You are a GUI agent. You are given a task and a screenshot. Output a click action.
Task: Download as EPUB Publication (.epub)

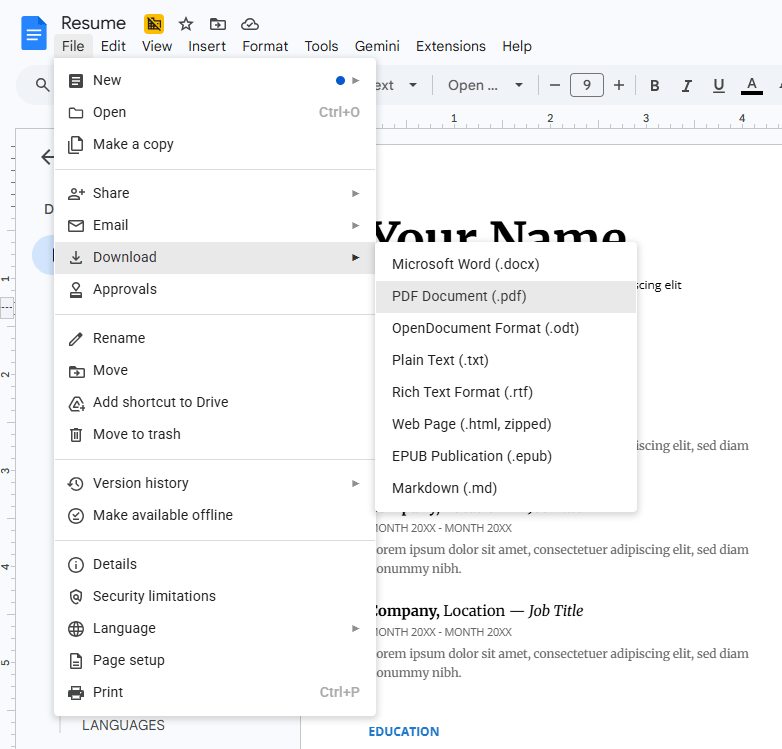(x=506, y=456)
